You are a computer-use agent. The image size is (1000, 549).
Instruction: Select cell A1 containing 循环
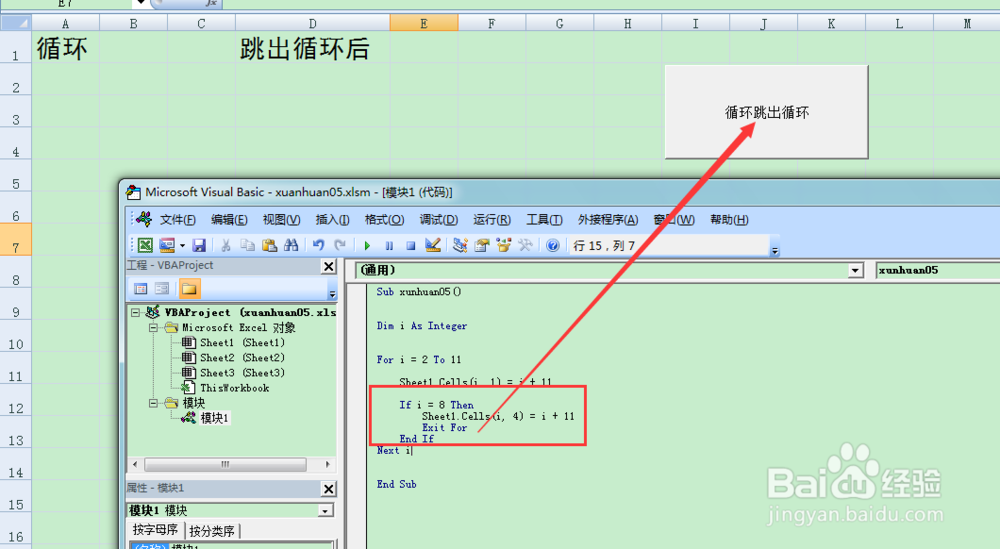tap(66, 47)
